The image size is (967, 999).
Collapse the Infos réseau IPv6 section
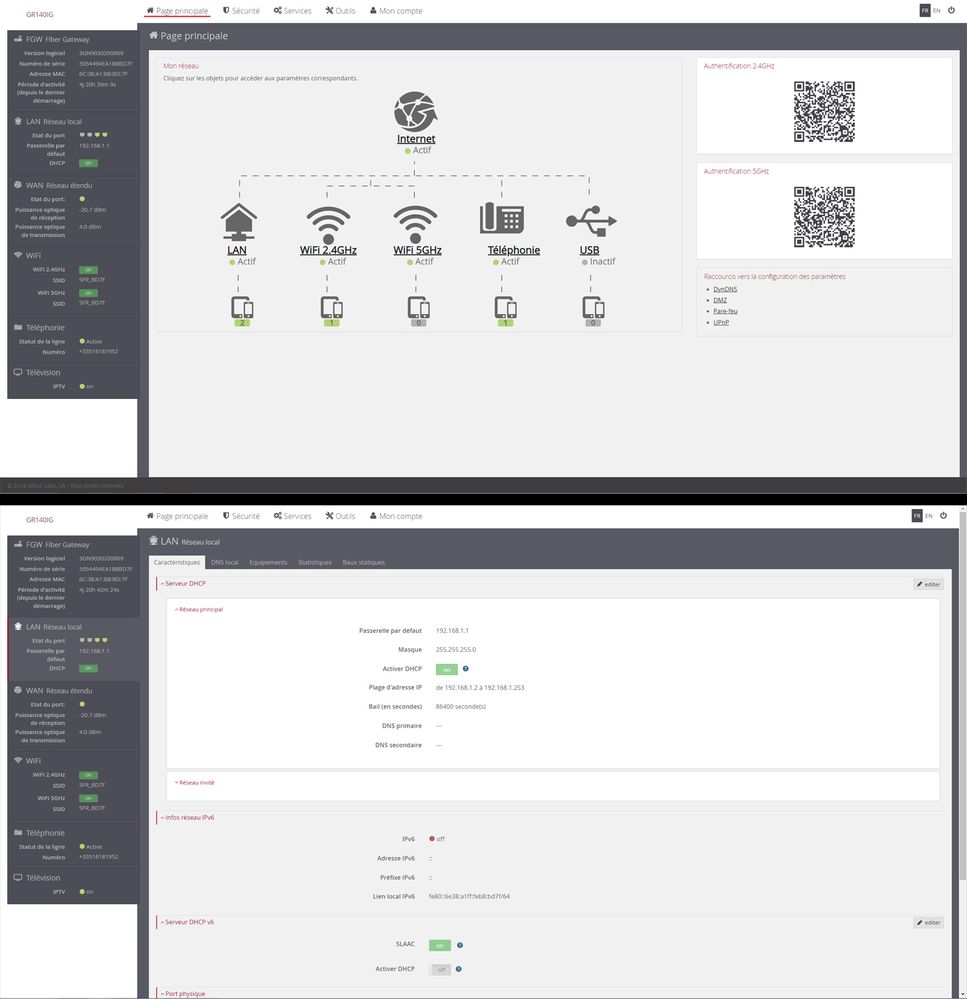click(x=188, y=817)
